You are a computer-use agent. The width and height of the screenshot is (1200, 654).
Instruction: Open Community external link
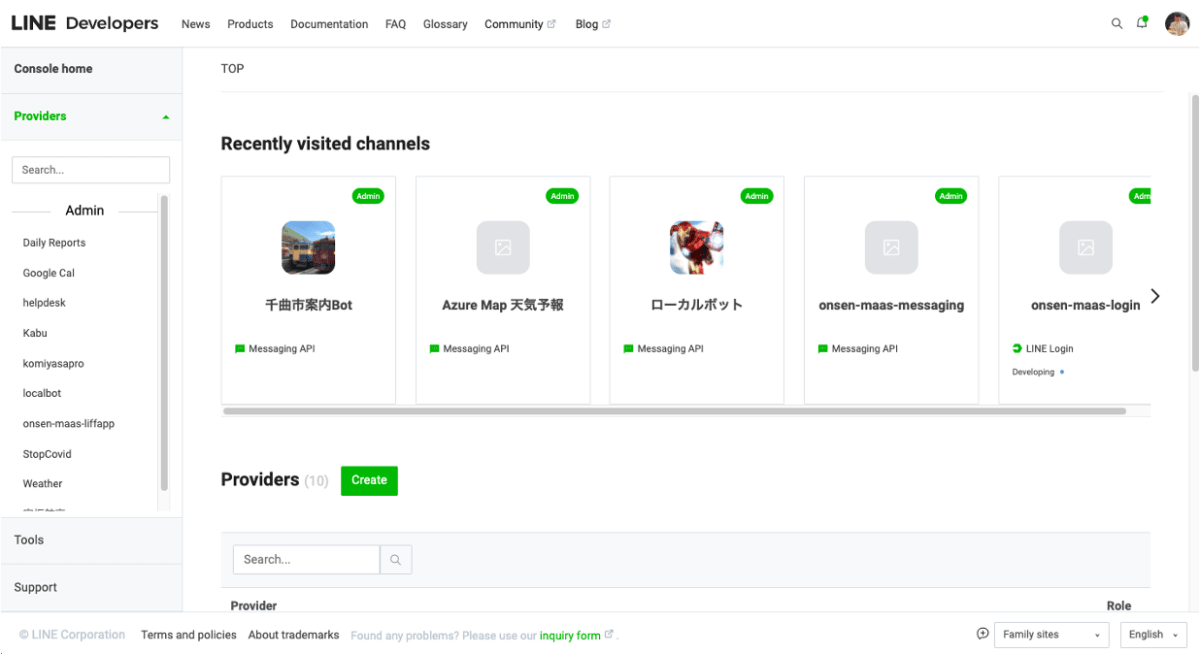520,24
